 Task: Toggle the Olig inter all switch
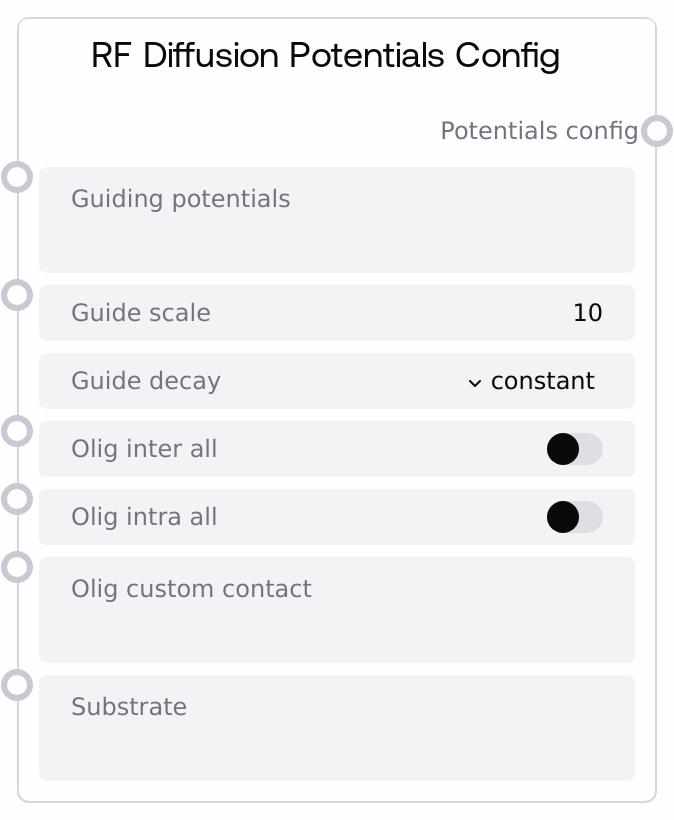coord(574,449)
